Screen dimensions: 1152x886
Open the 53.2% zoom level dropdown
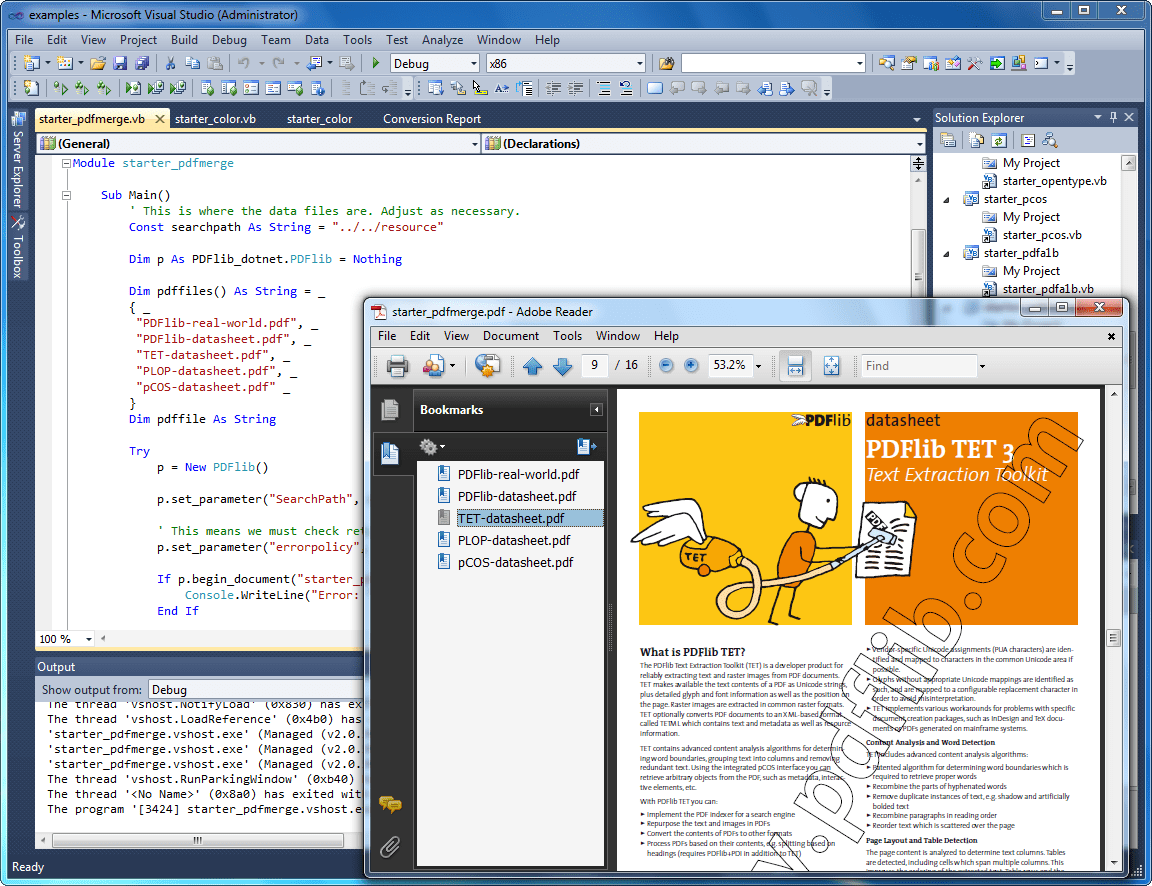pos(759,366)
